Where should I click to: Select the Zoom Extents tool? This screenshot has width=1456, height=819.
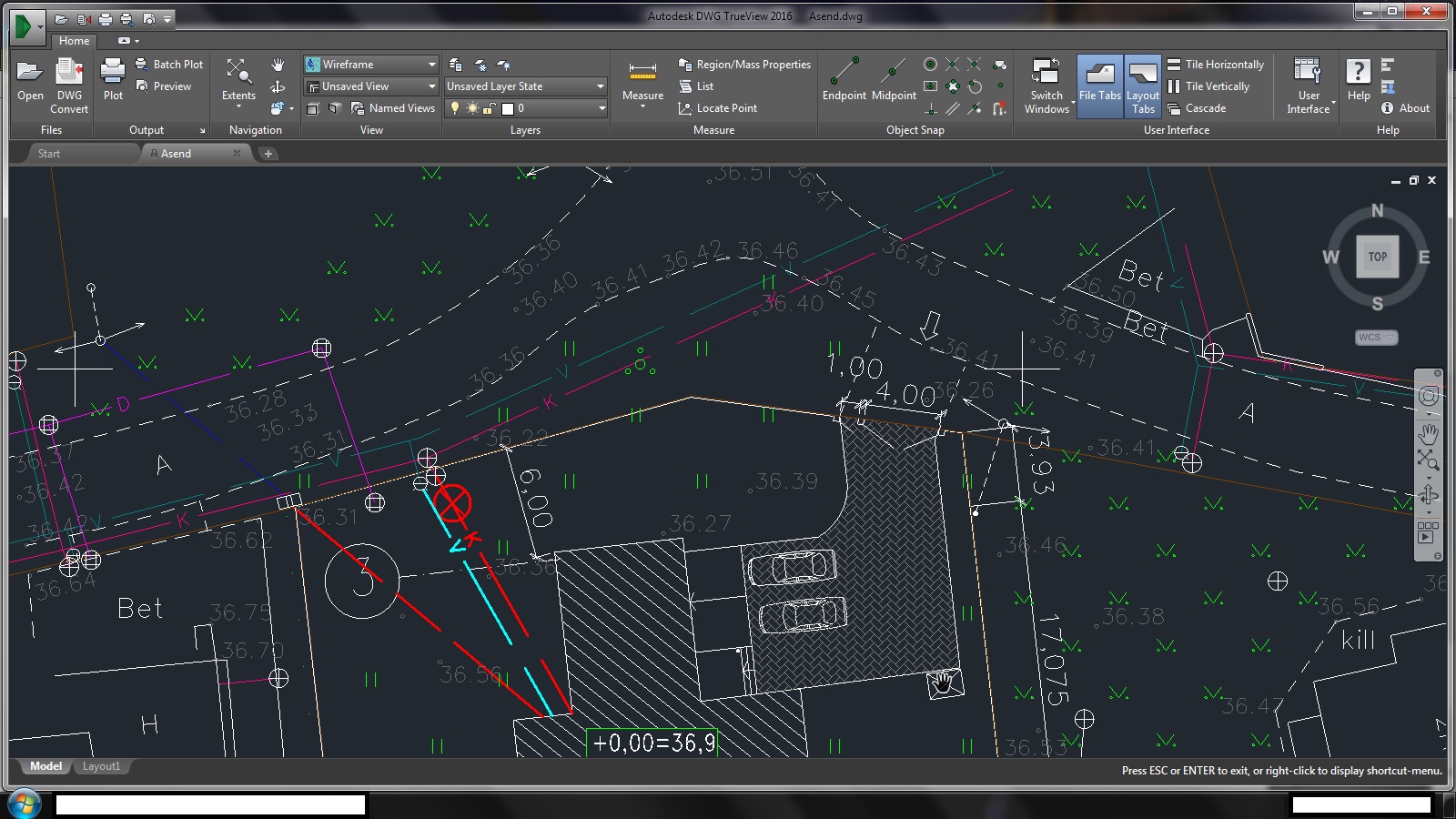(x=238, y=73)
